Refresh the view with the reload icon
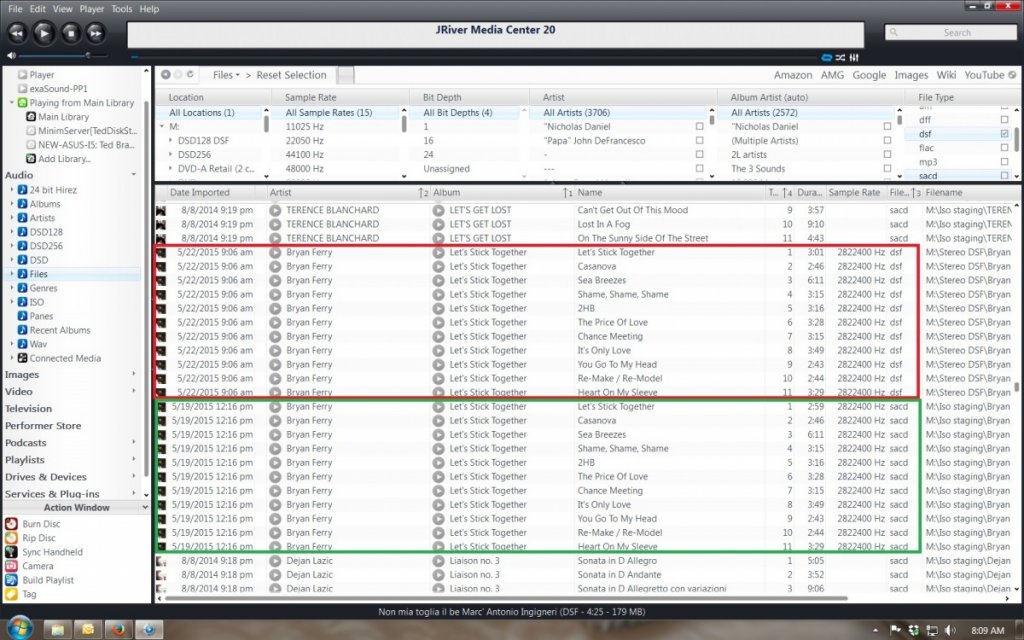 [190, 74]
